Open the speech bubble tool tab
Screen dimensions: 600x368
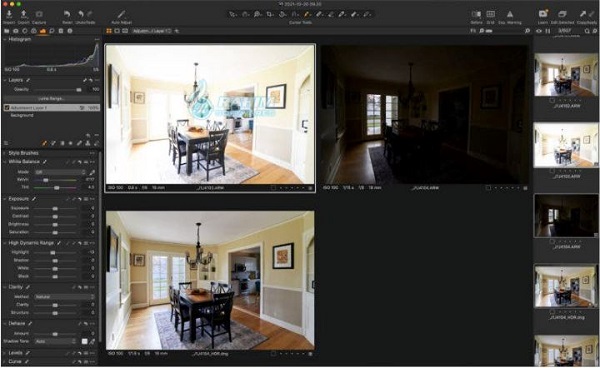52,31
